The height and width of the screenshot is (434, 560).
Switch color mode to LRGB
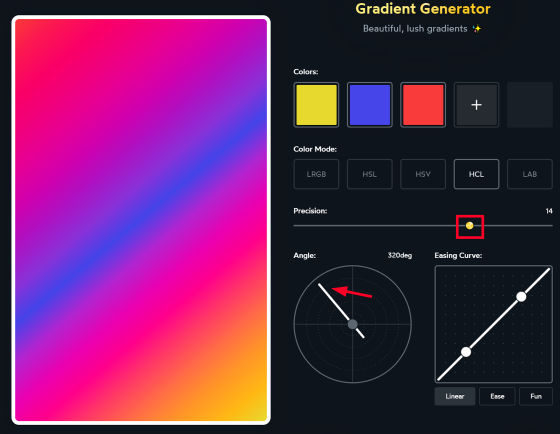click(x=316, y=174)
